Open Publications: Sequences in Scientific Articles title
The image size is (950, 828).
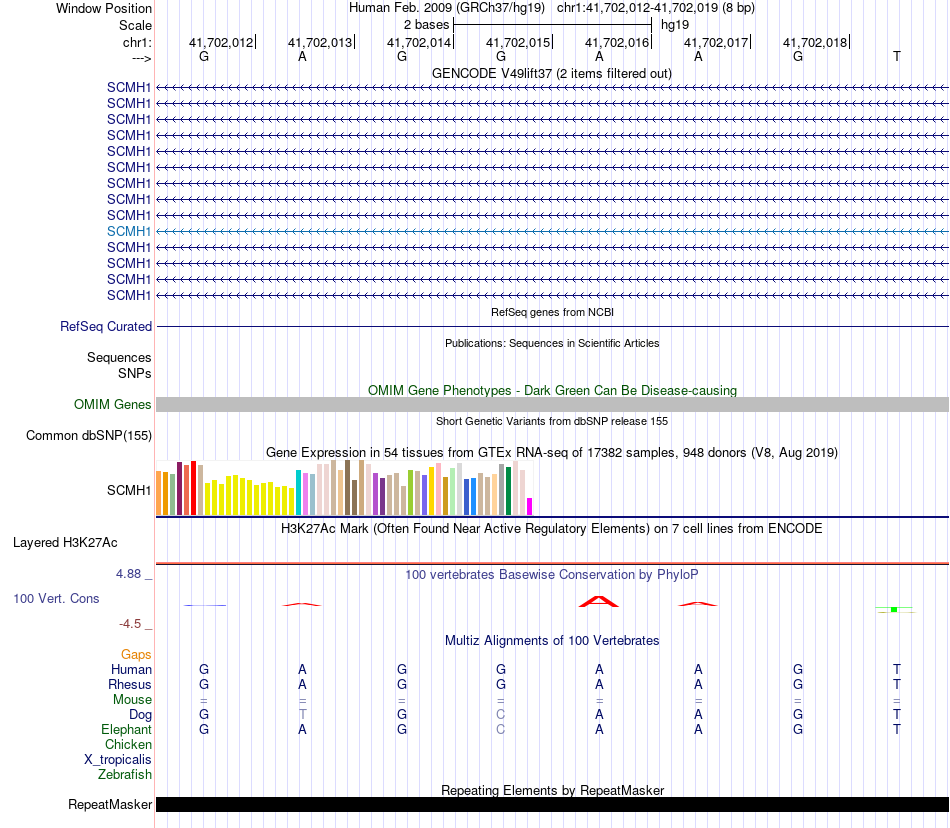click(x=552, y=343)
